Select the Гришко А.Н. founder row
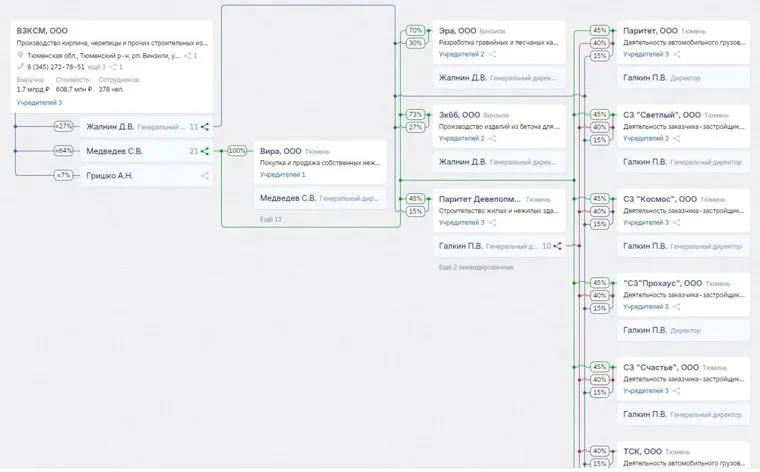 [110, 176]
